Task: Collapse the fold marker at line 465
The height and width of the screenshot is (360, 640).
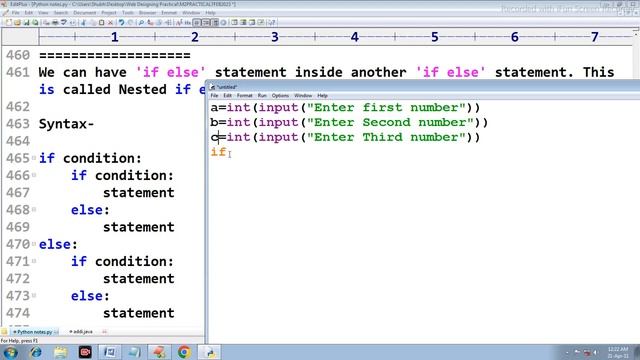Action: coord(34,158)
